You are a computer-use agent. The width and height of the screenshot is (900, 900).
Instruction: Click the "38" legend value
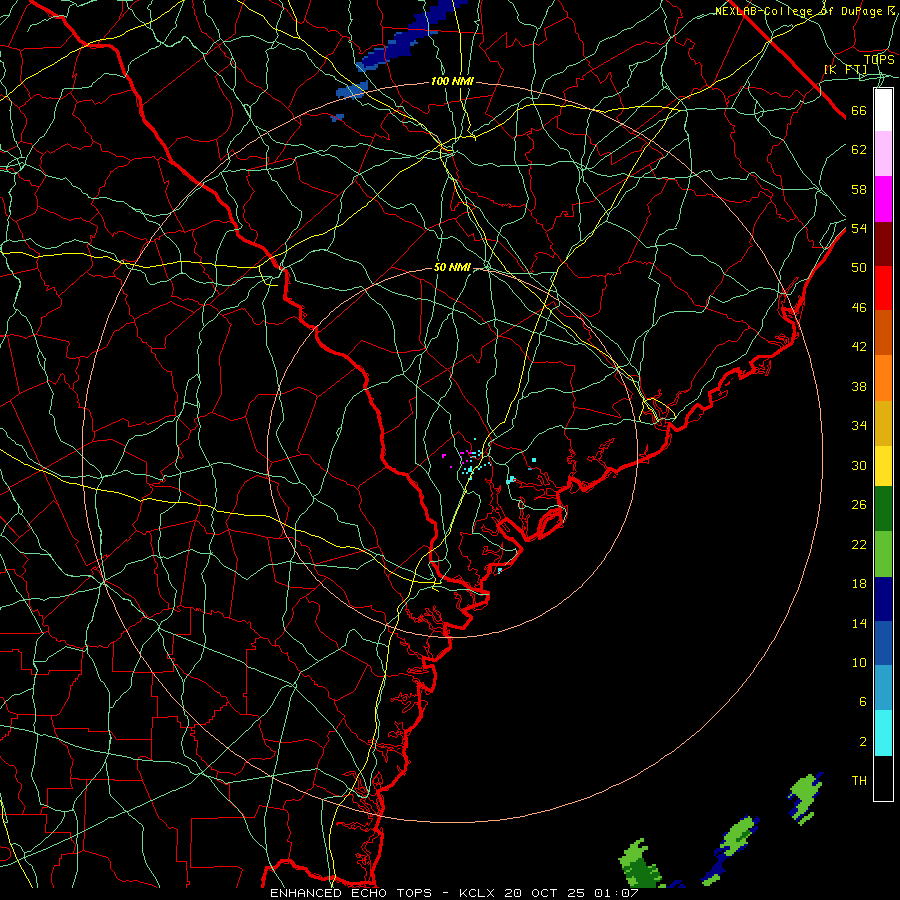coord(859,386)
